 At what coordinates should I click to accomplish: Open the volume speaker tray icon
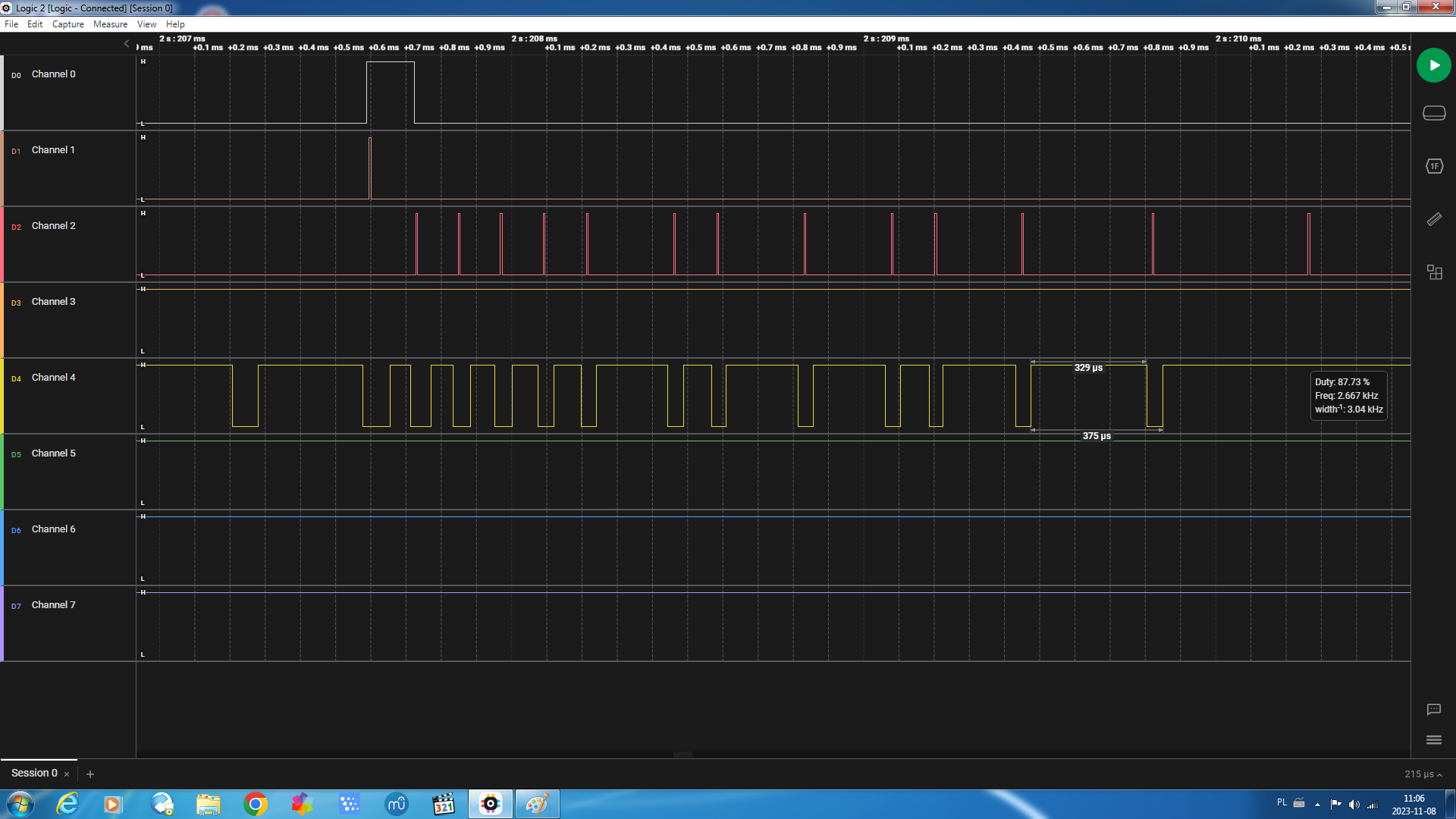click(x=1354, y=804)
